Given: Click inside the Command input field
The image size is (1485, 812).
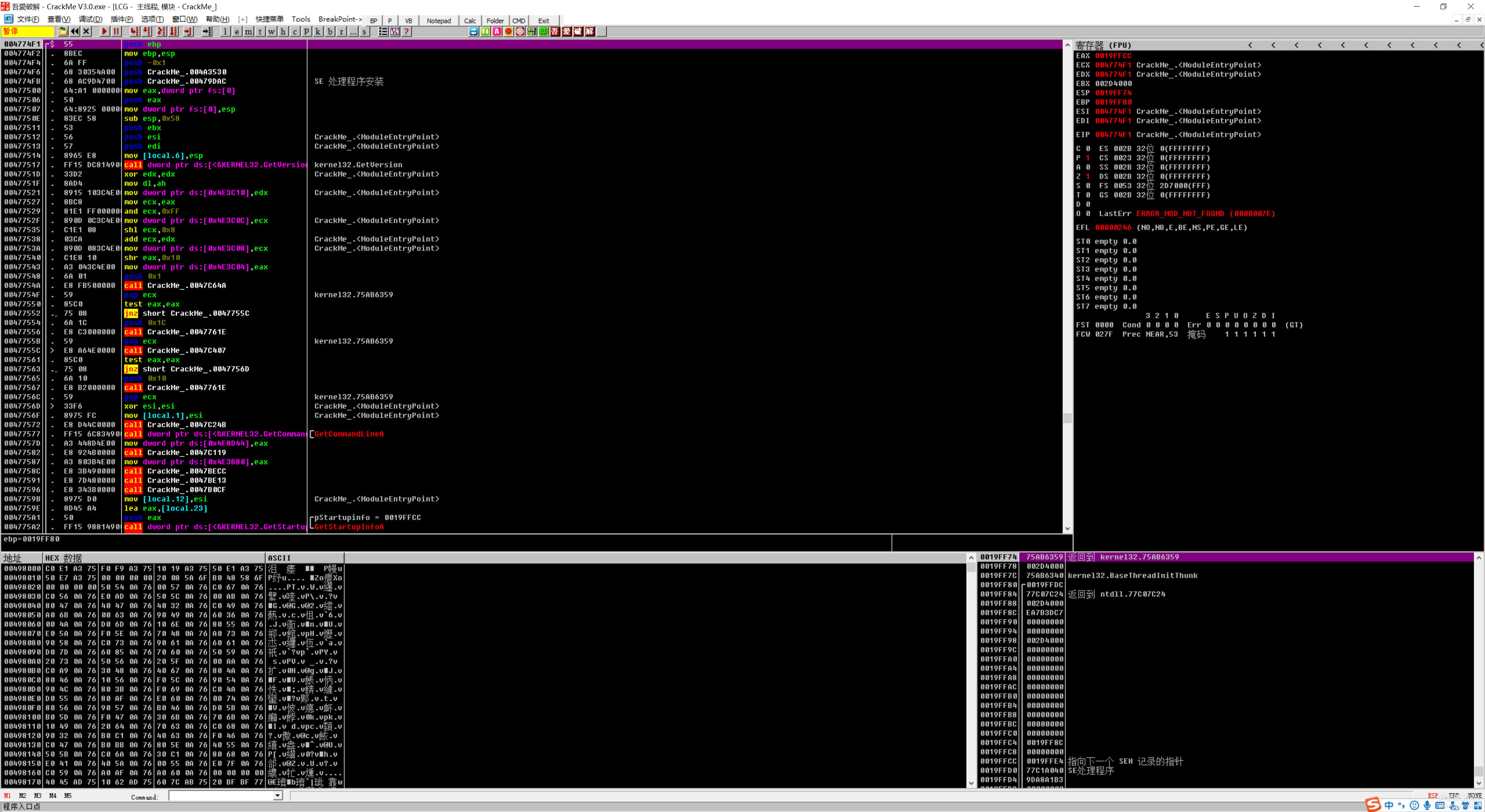Looking at the screenshot, I should coord(220,796).
